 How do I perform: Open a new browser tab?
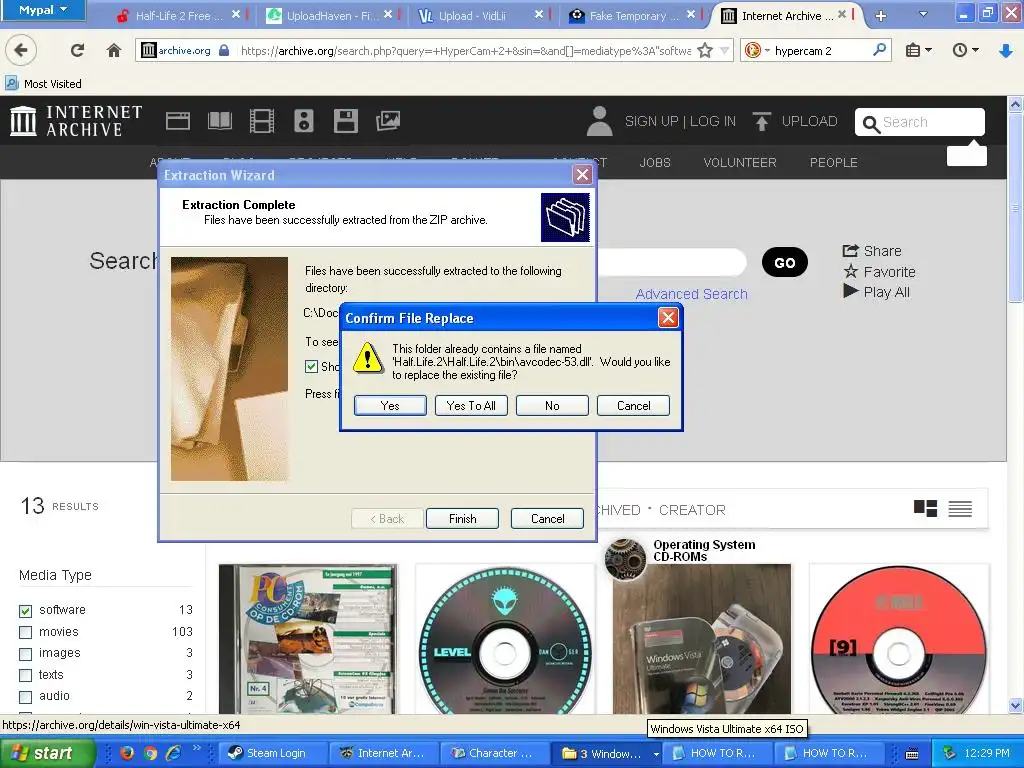(x=880, y=16)
